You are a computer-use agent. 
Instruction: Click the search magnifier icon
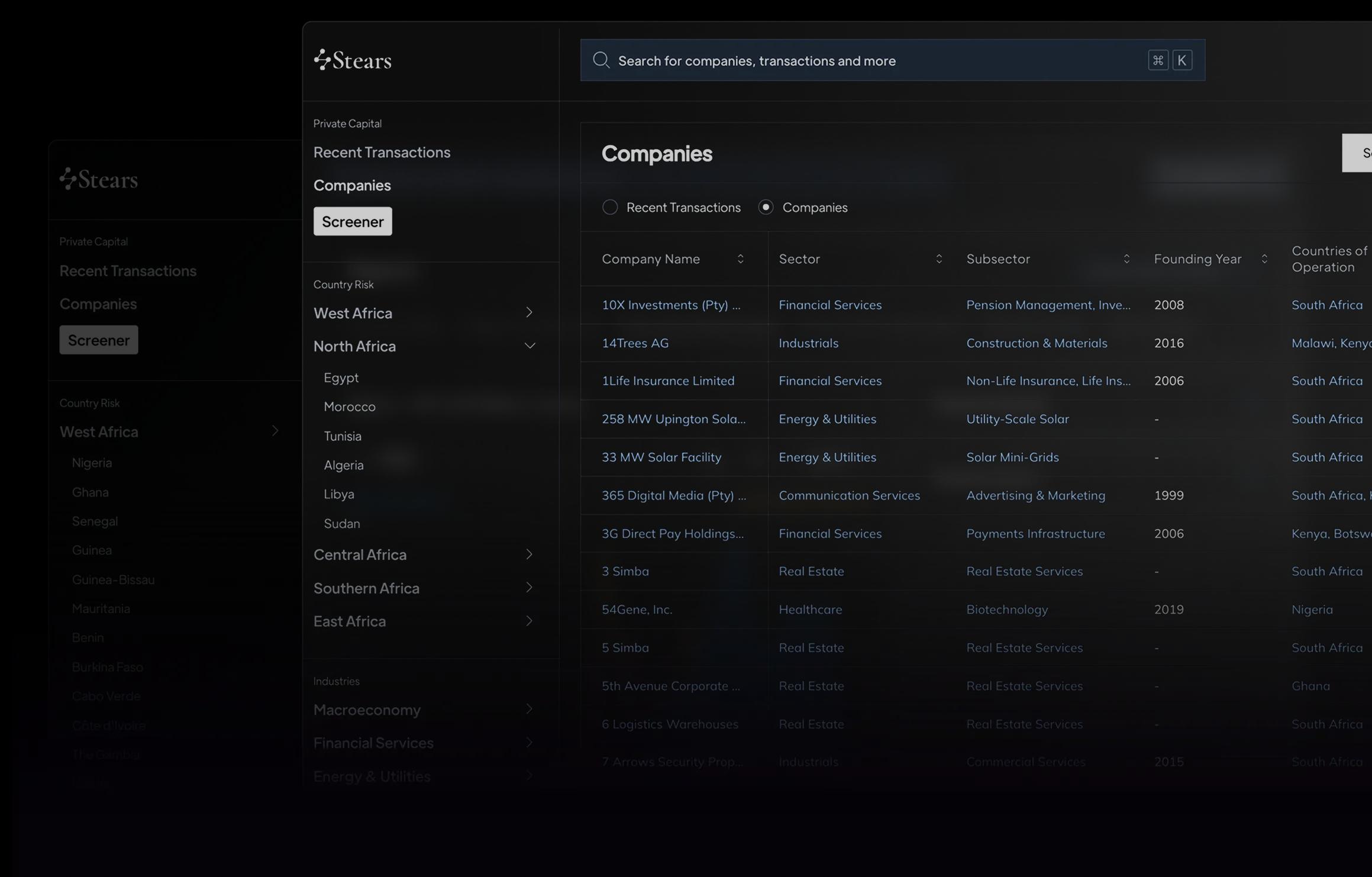click(x=601, y=60)
